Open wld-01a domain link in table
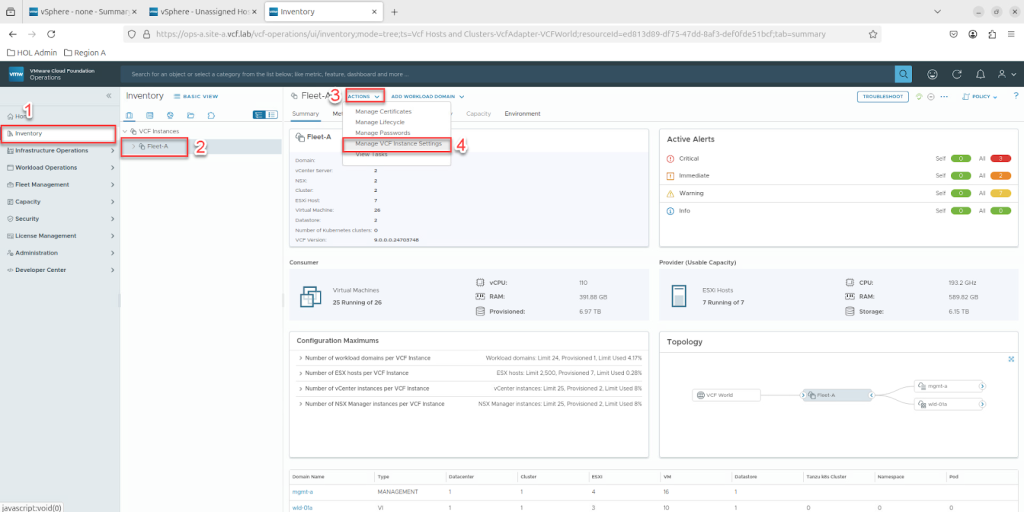Screen dimensions: 1024x512 302,507
